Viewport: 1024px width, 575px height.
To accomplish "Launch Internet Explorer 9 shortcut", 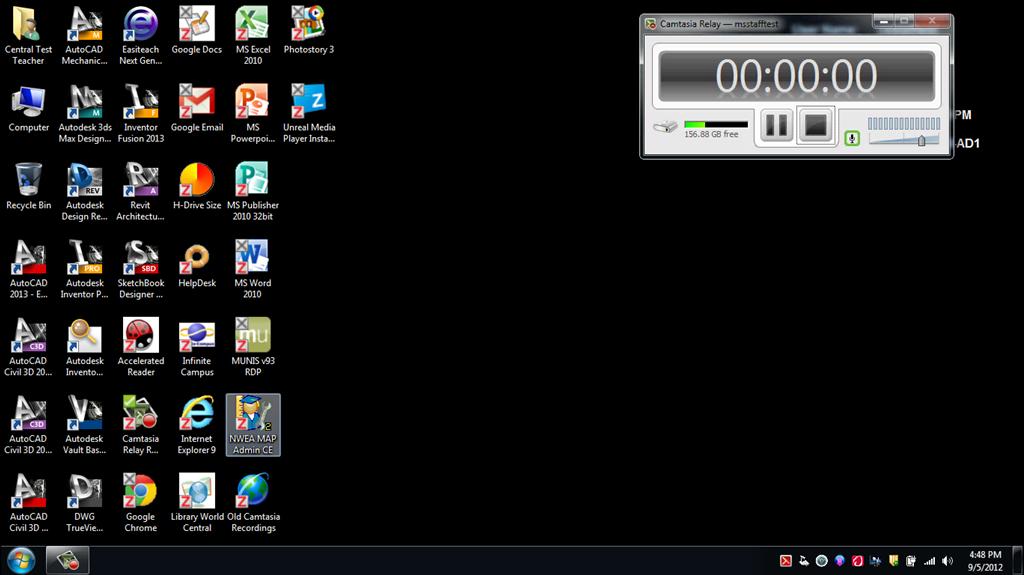I will (x=197, y=425).
